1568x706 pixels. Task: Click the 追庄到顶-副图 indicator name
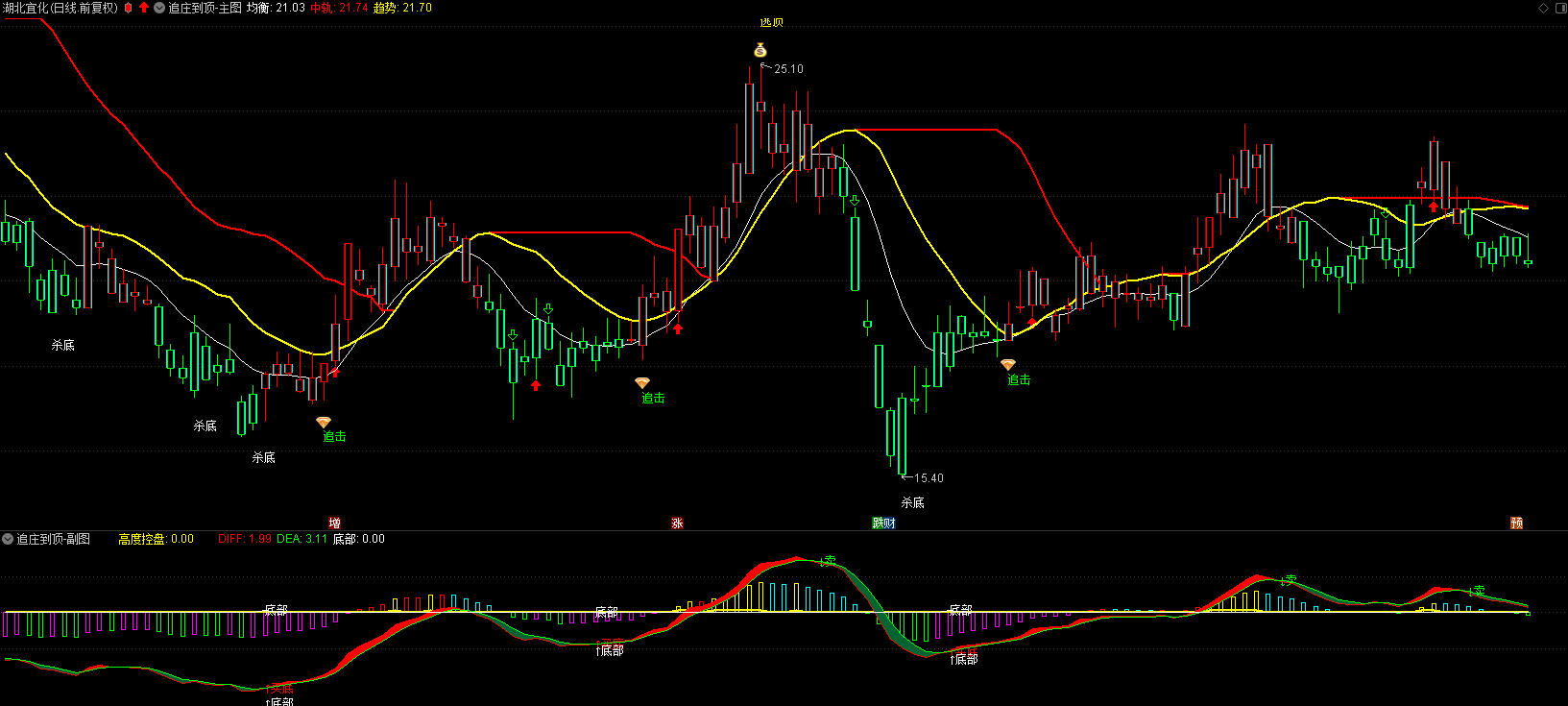click(53, 539)
